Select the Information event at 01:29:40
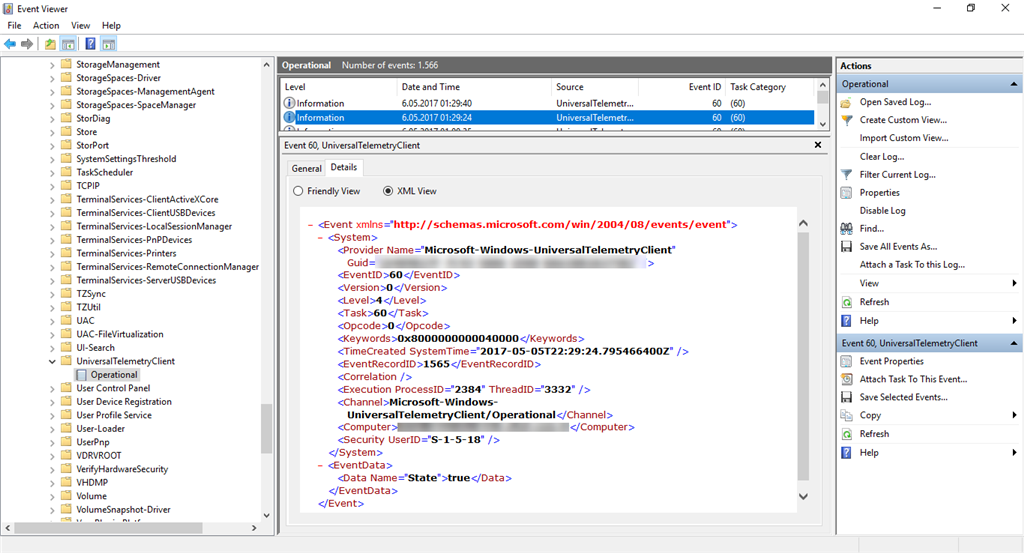 547,103
